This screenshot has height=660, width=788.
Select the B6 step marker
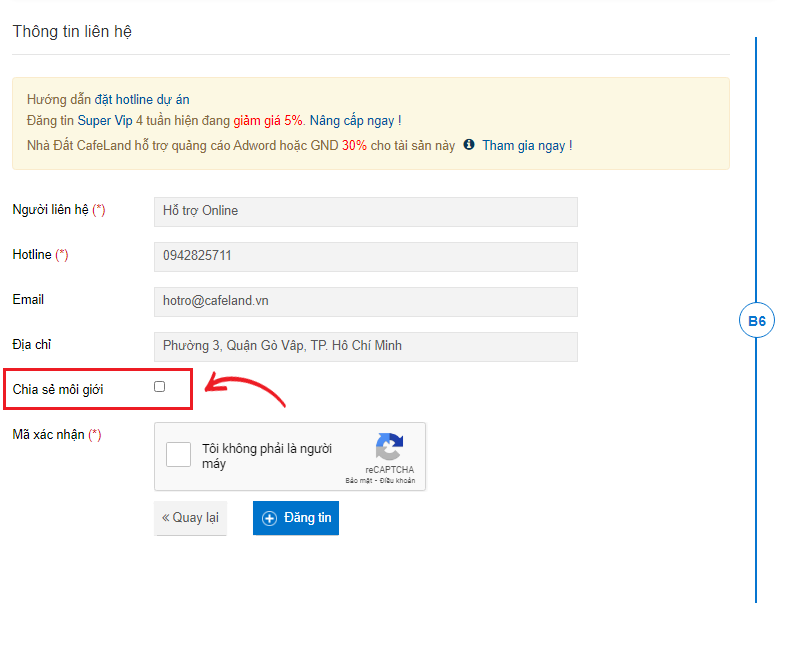coord(757,320)
